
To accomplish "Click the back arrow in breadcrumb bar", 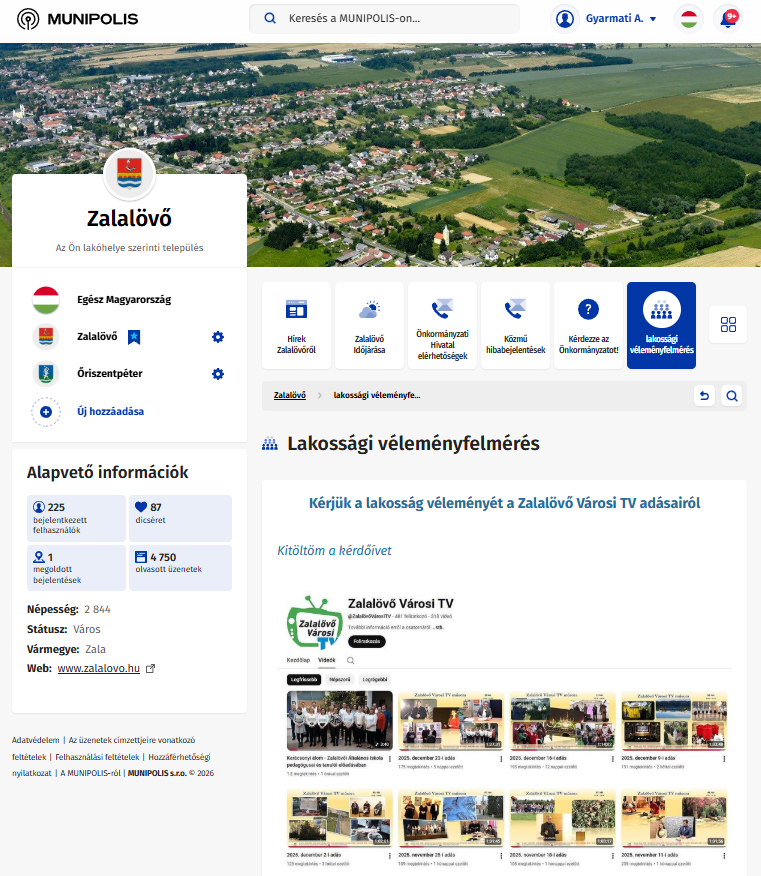I will (x=705, y=396).
